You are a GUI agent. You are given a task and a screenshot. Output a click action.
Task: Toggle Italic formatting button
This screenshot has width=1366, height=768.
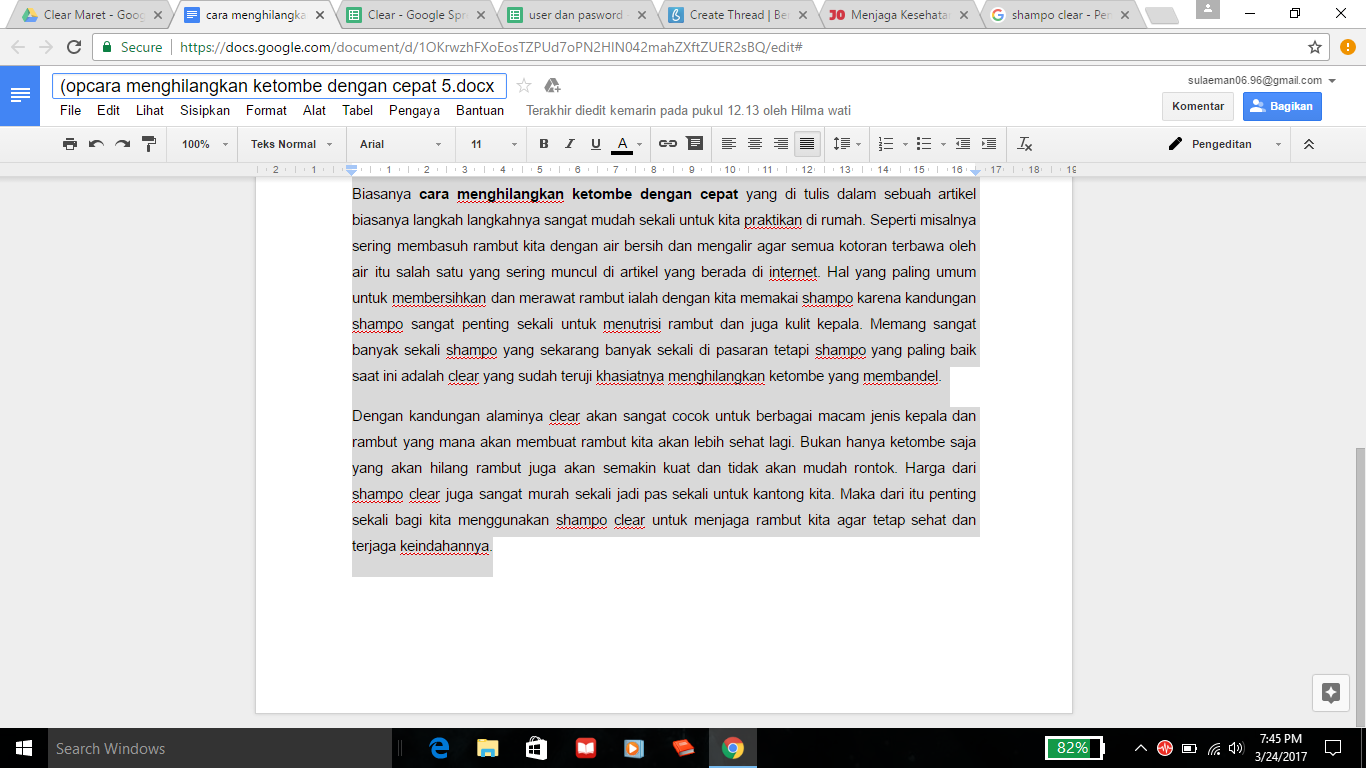coord(570,144)
